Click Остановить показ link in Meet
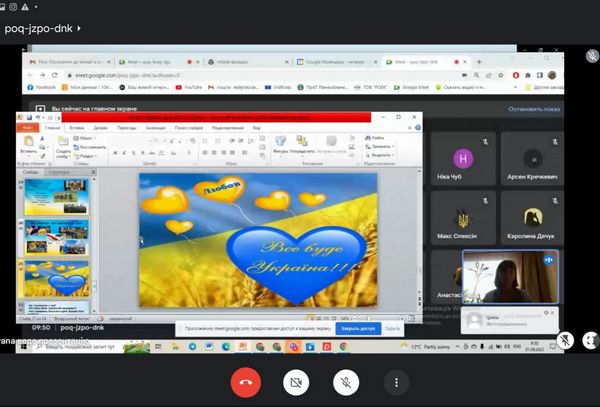 [x=534, y=109]
